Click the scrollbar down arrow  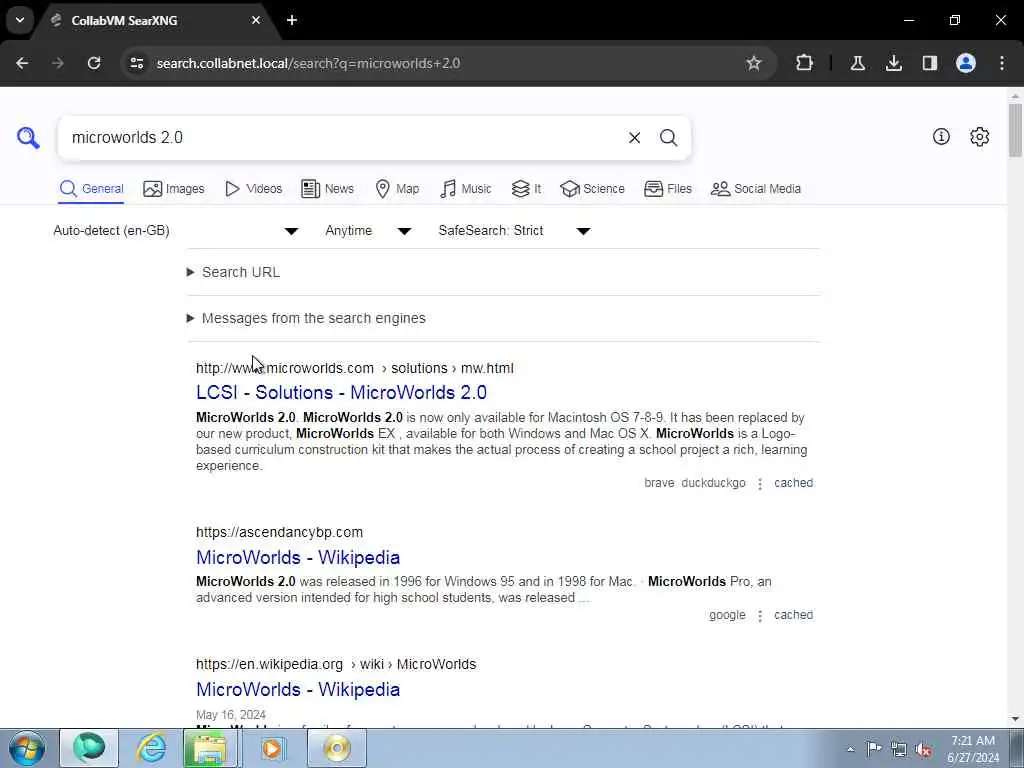[1015, 719]
